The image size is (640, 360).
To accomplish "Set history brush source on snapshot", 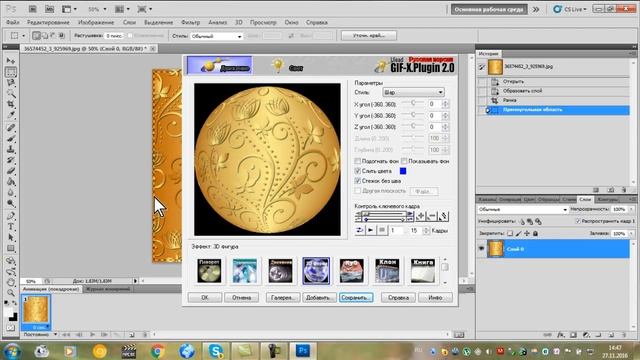I will [x=482, y=67].
